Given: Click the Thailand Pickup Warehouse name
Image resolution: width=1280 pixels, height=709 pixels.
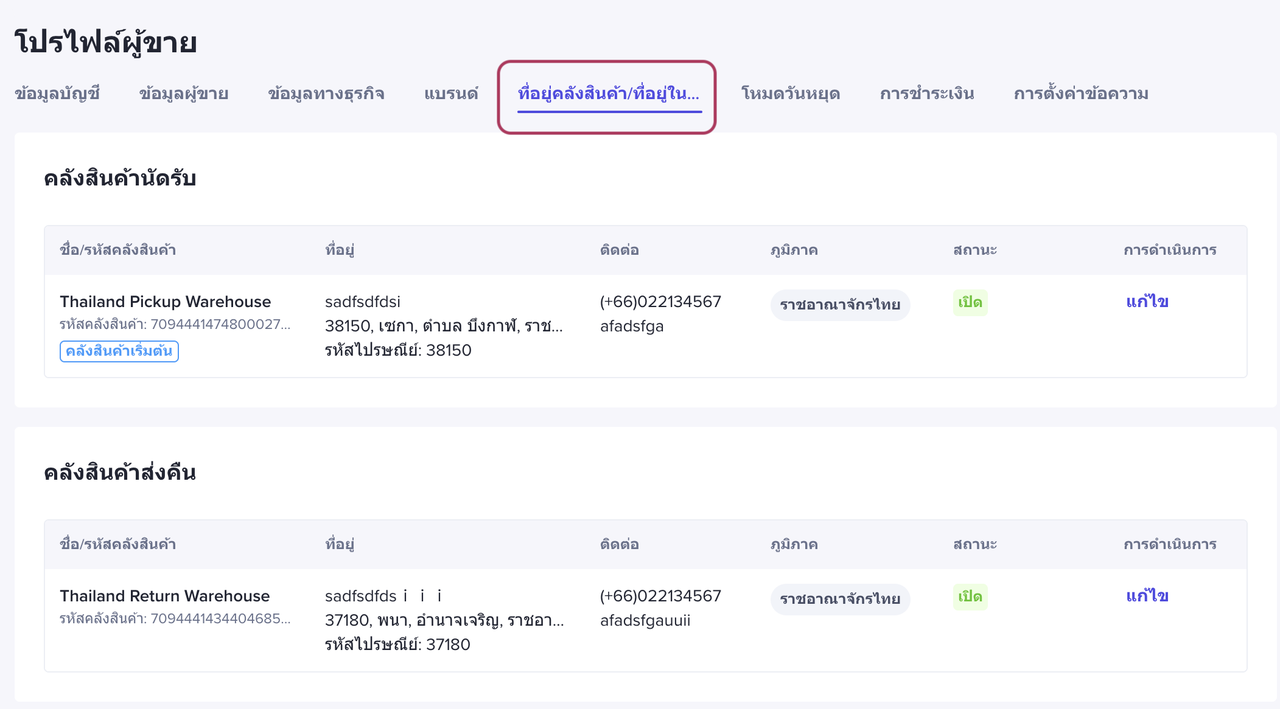Looking at the screenshot, I should pos(165,302).
